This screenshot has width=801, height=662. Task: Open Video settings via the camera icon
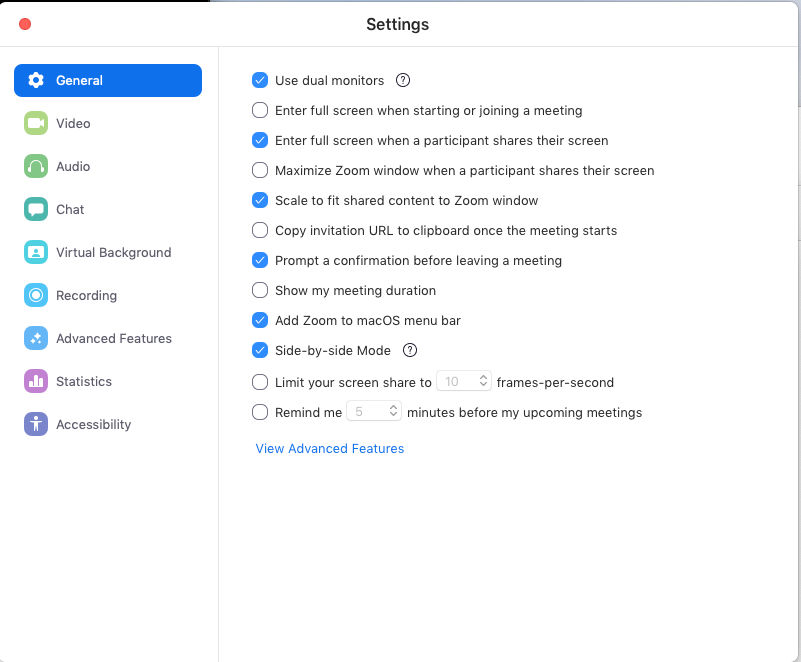36,124
